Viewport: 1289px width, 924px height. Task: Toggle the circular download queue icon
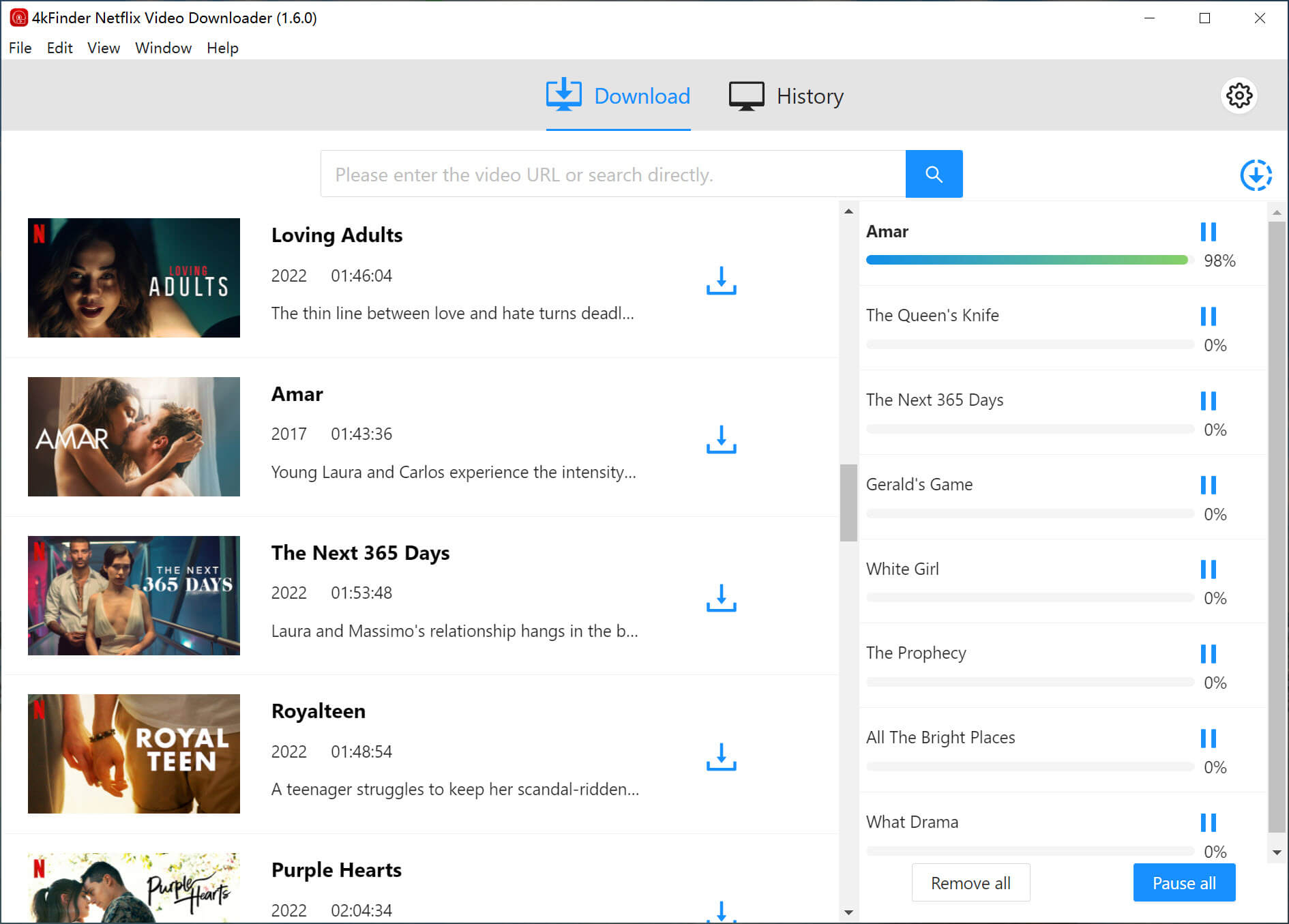(1256, 175)
